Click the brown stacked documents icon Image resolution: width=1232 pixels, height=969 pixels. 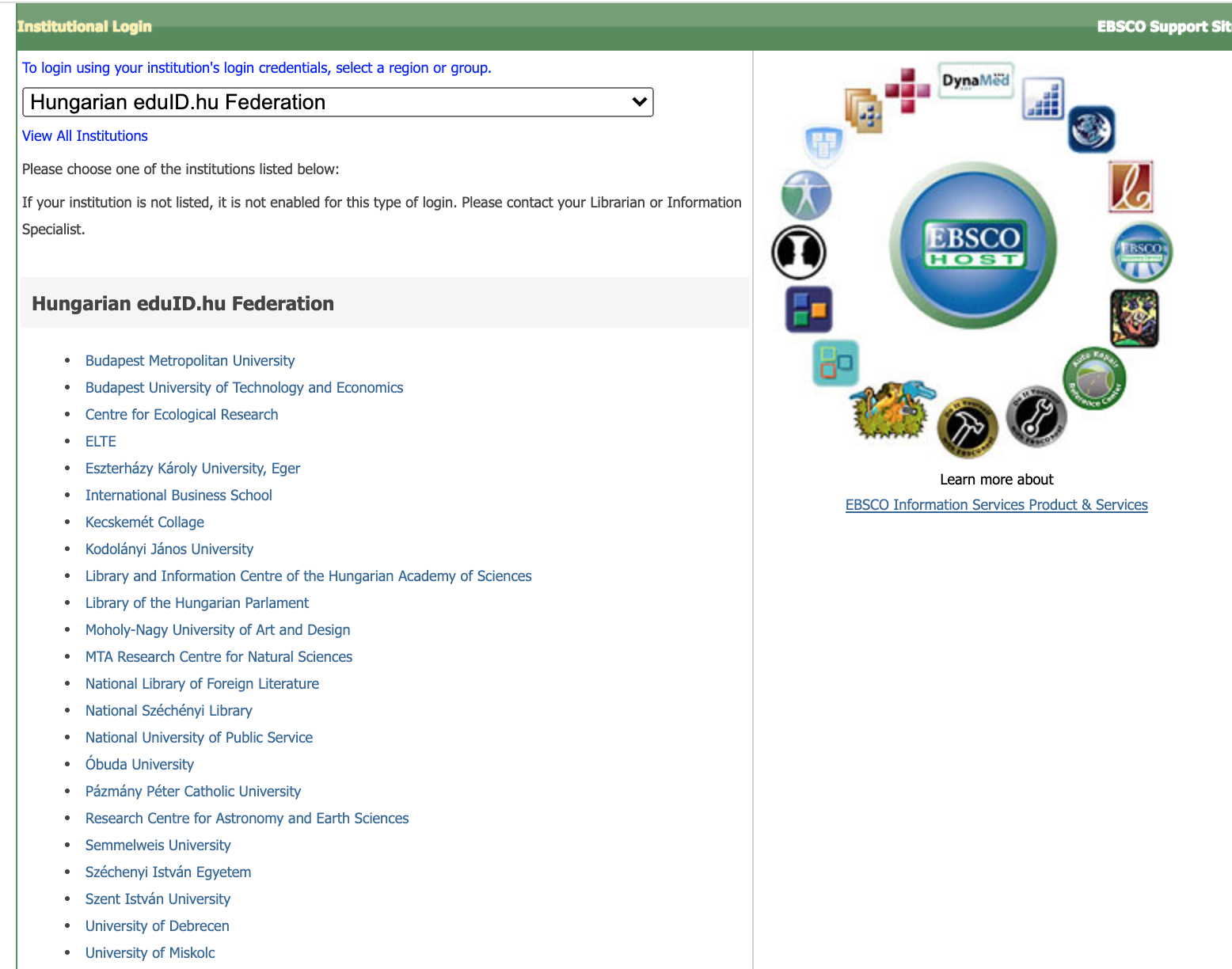pos(864,109)
